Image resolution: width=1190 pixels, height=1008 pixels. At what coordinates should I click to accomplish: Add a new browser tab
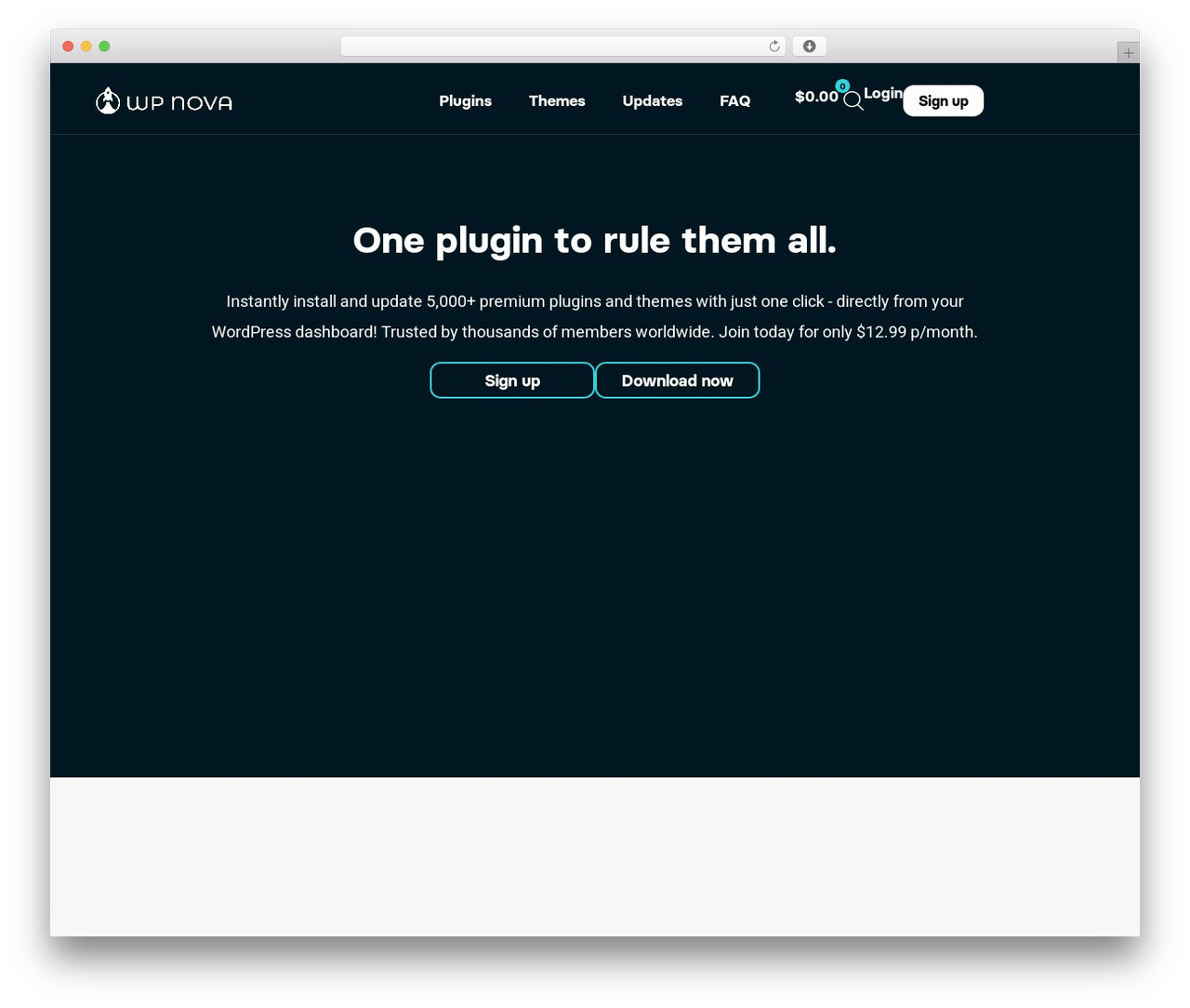[x=1129, y=53]
